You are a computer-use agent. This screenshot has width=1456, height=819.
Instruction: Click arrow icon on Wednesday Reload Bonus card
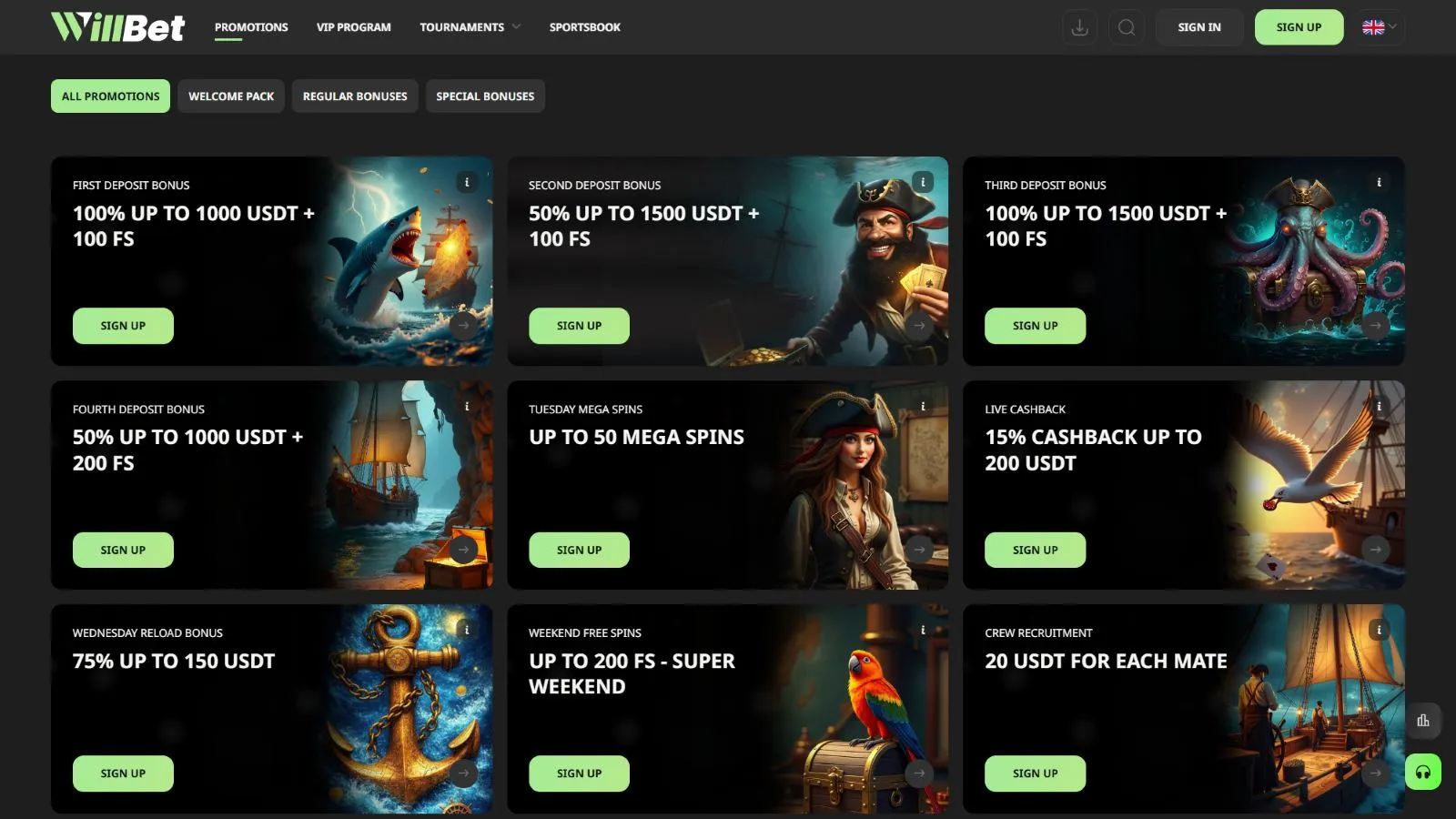464,773
